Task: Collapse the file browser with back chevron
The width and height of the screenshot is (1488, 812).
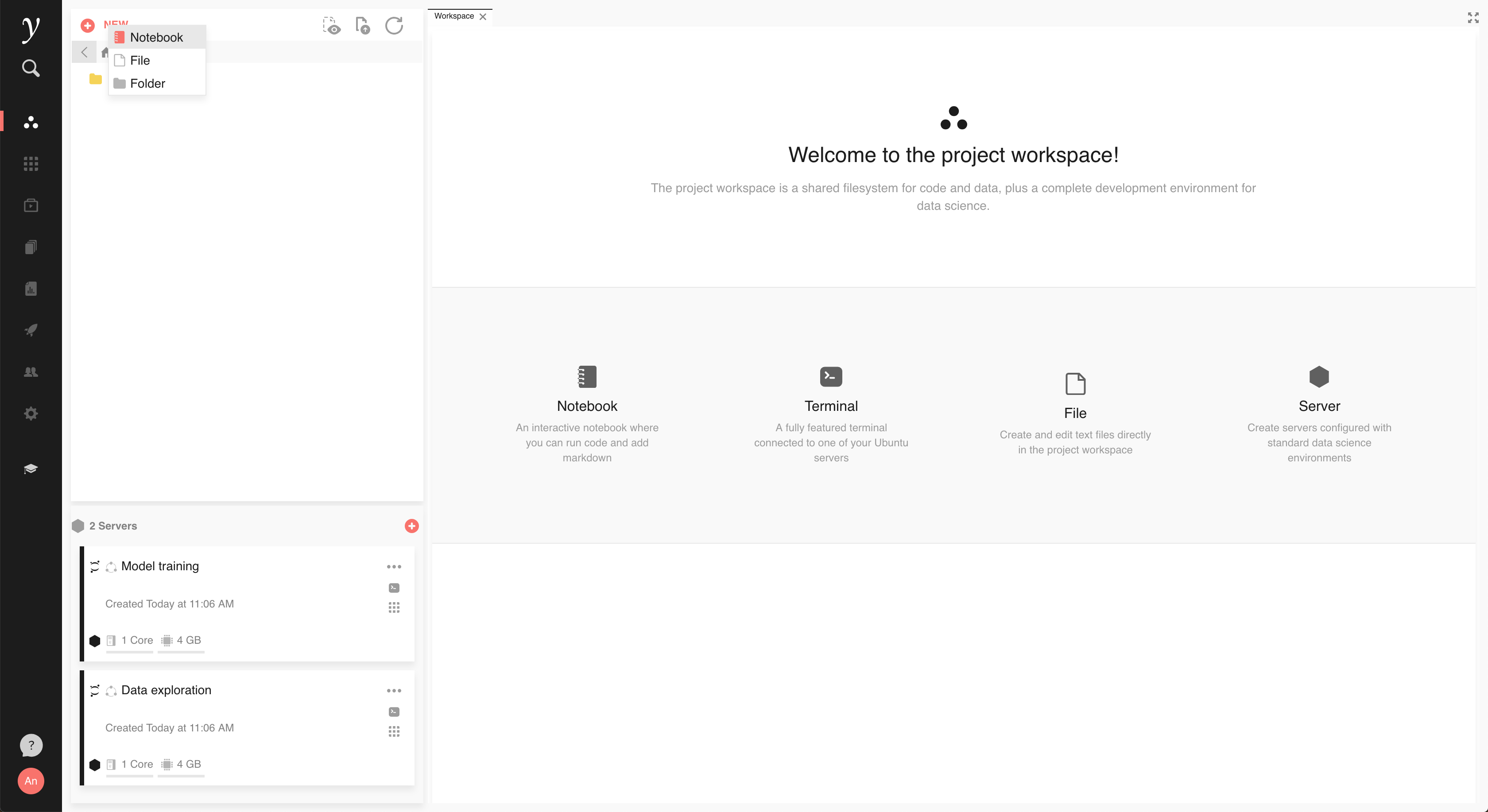Action: (x=84, y=52)
